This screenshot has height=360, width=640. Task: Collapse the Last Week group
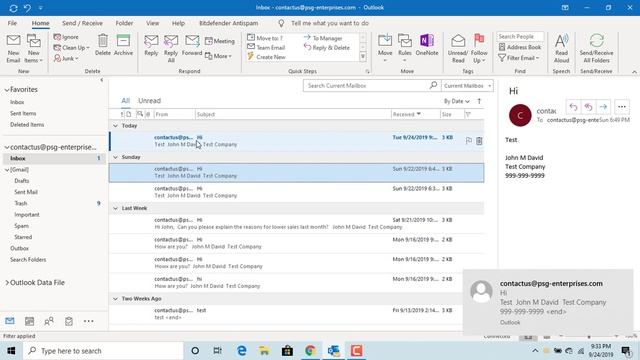pos(116,208)
